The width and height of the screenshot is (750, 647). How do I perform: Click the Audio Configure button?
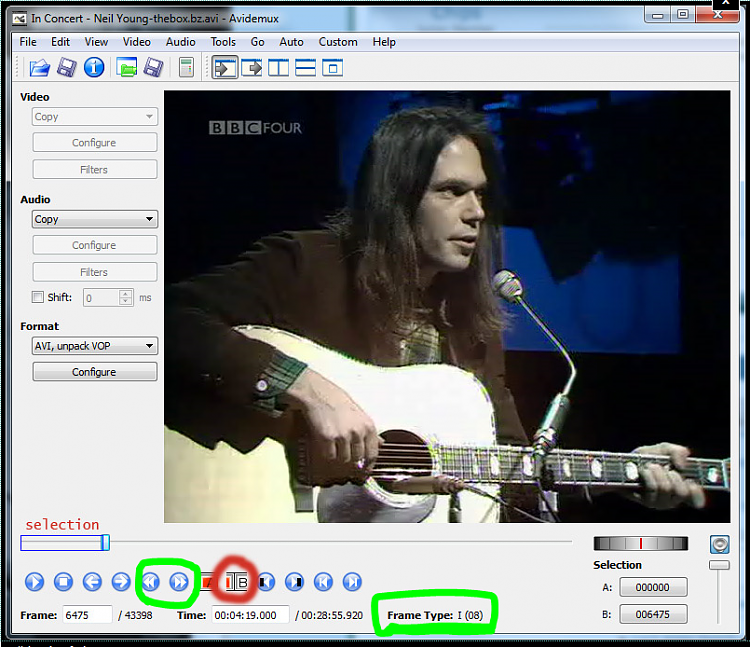tap(95, 245)
